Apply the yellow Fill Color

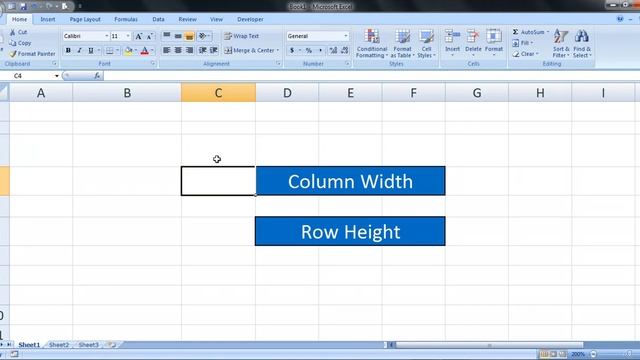point(129,50)
